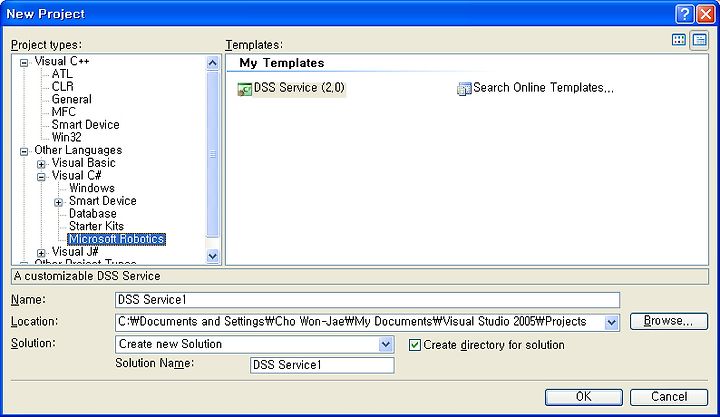Select Visual J# tree node
Viewport: 720px width, 417px height.
point(75,252)
